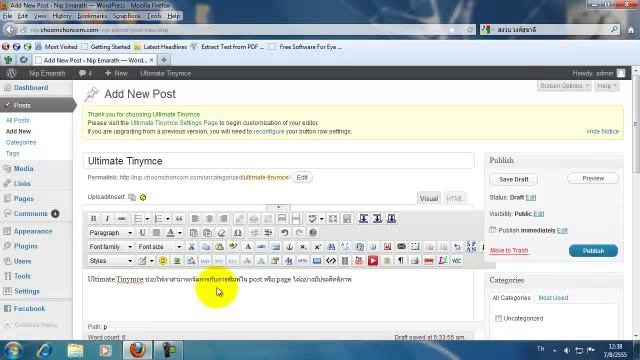Insert smiley emoticon

click(x=163, y=260)
